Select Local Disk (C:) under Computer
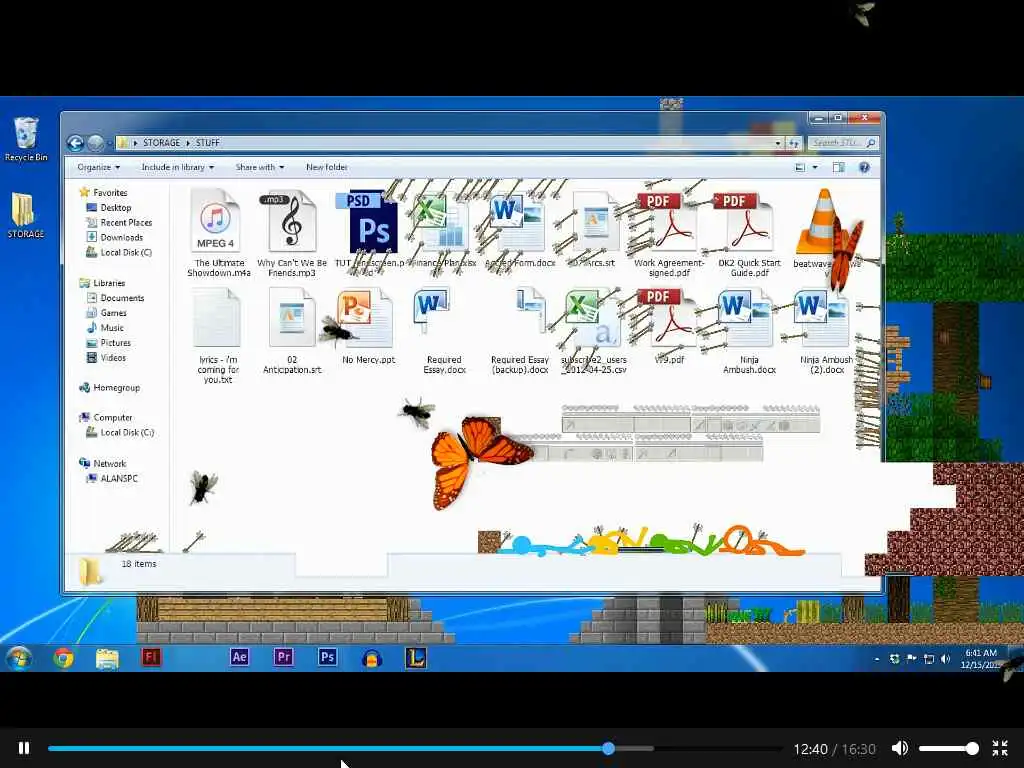This screenshot has width=1024, height=768. [x=127, y=432]
